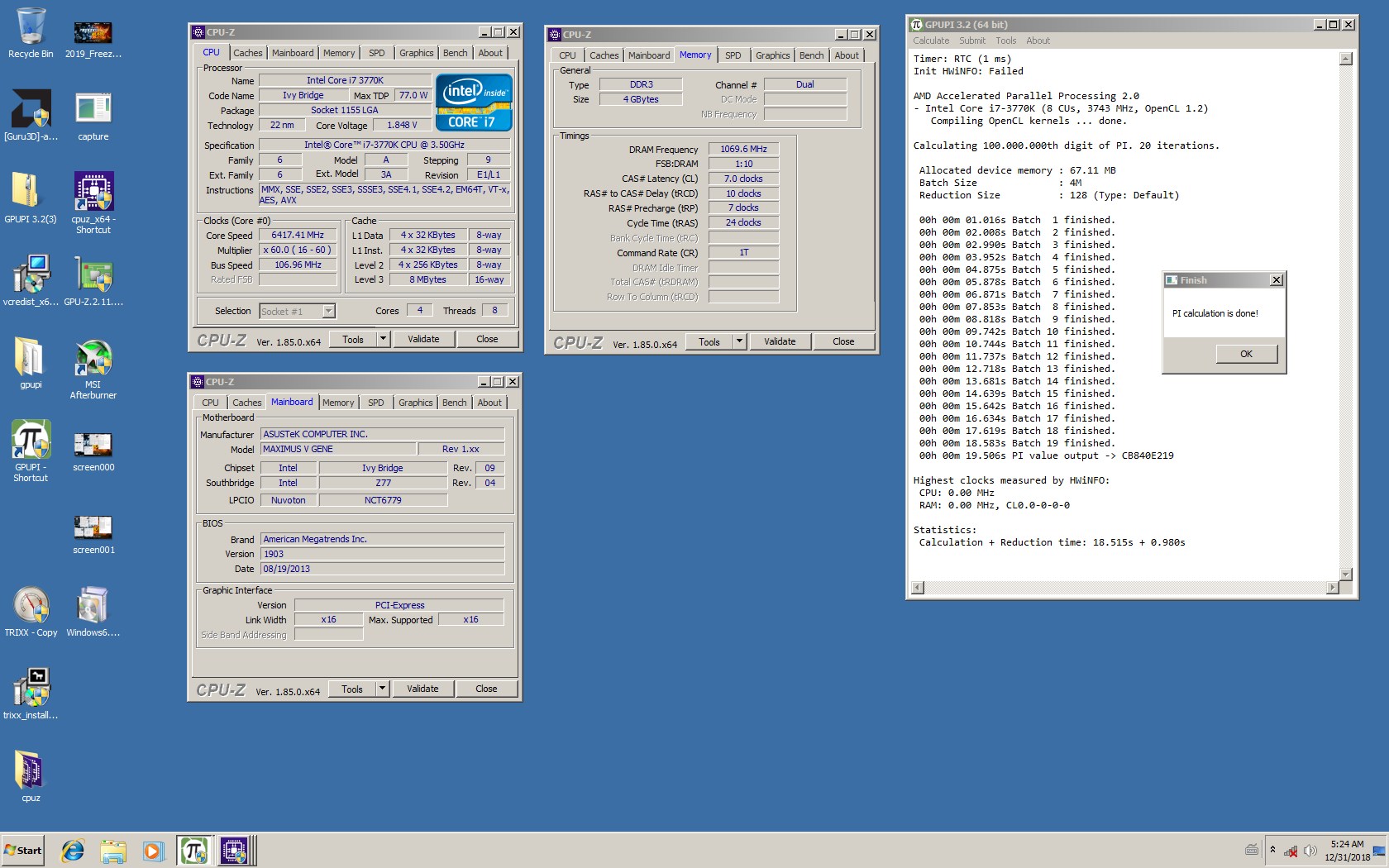Open Graphics tab in CPU-Z Memory window
This screenshot has height=868, width=1389.
point(772,55)
